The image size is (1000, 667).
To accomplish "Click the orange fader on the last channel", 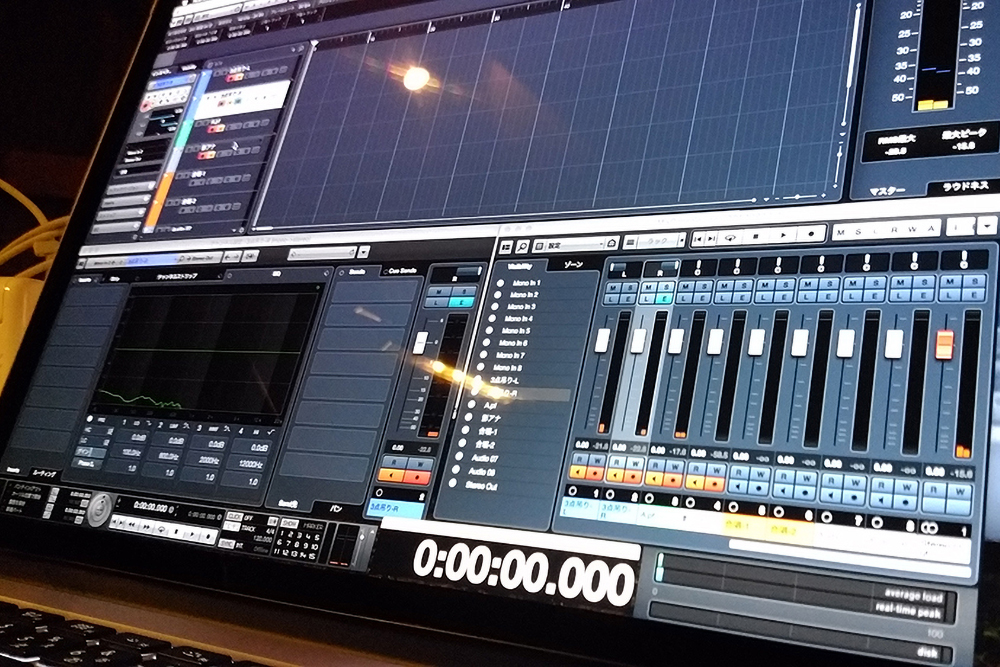I will click(x=944, y=345).
